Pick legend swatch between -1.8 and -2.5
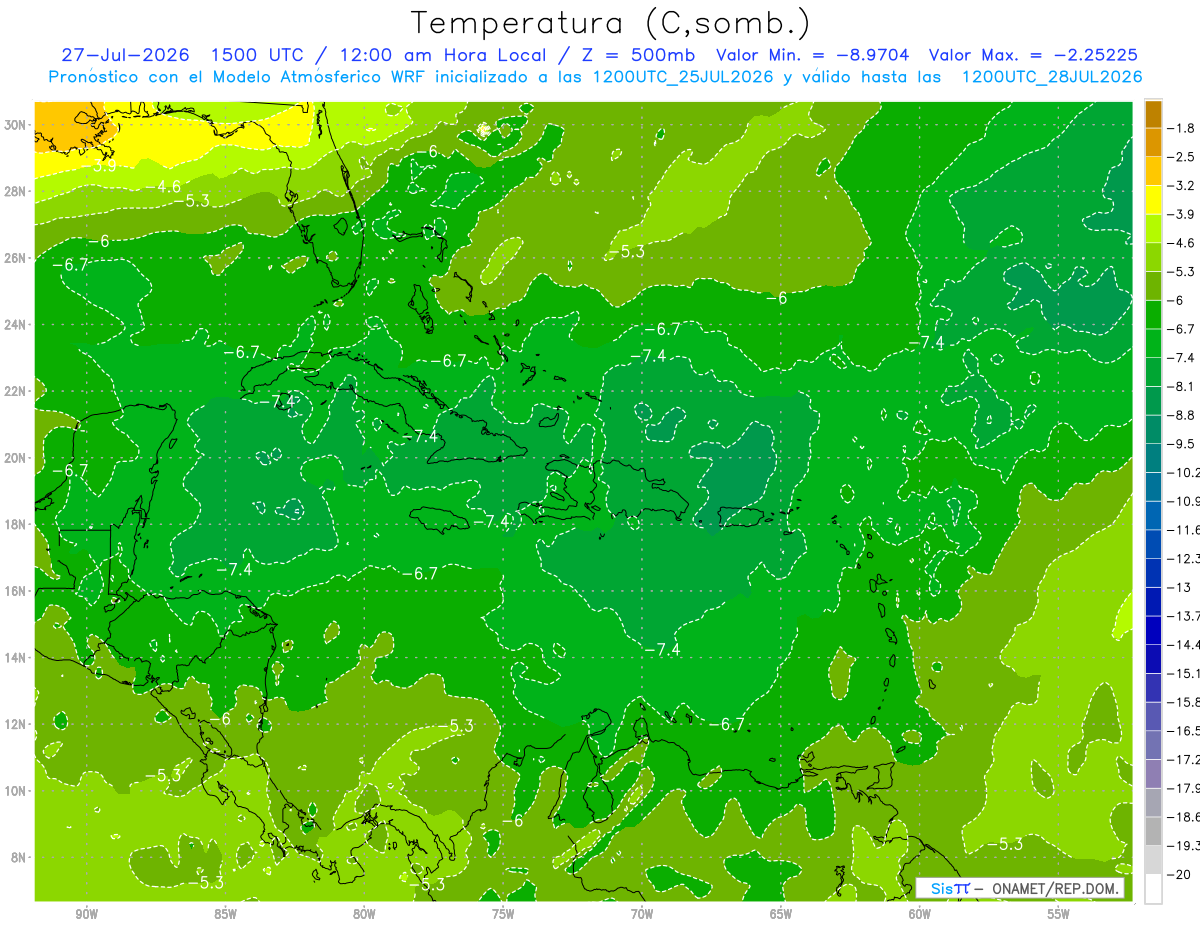 (x=1153, y=143)
